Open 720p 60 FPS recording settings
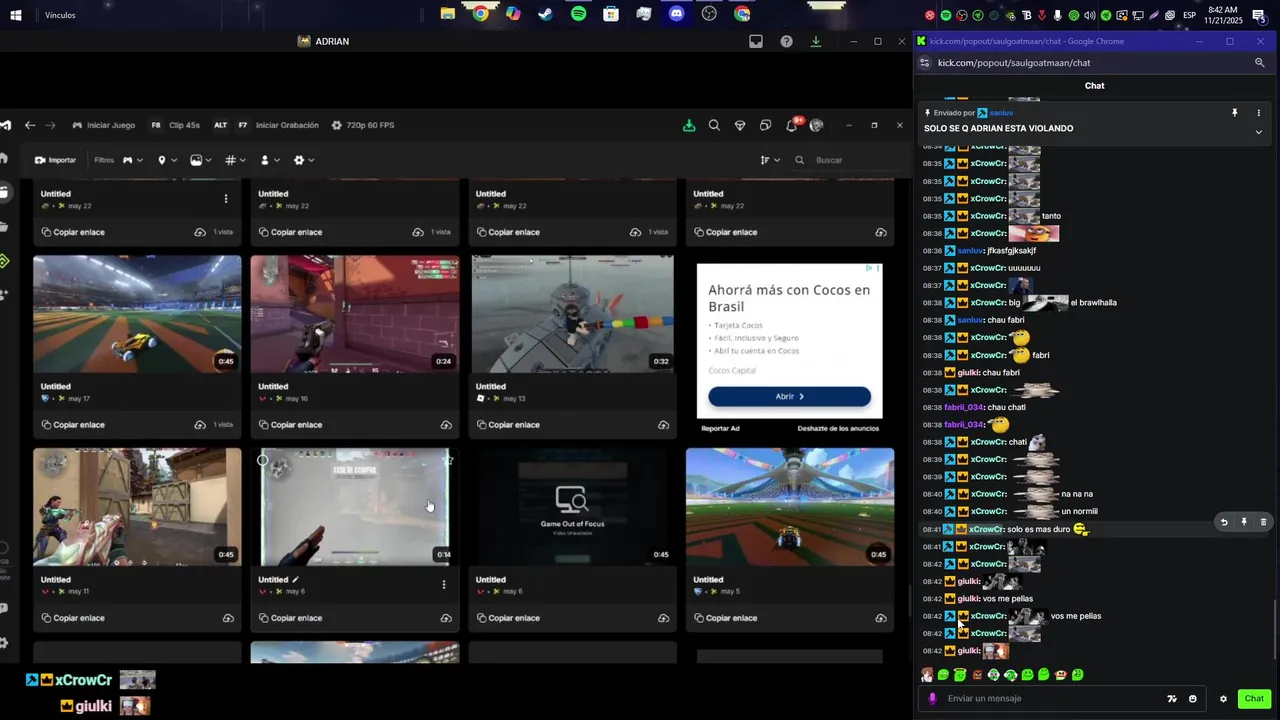The width and height of the screenshot is (1280, 720). (363, 125)
